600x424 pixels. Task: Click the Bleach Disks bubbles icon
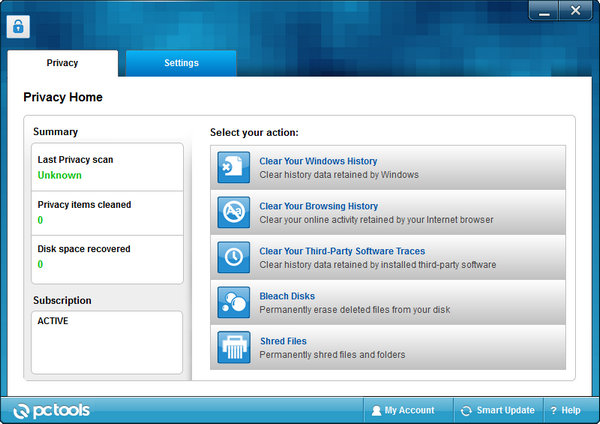[234, 302]
